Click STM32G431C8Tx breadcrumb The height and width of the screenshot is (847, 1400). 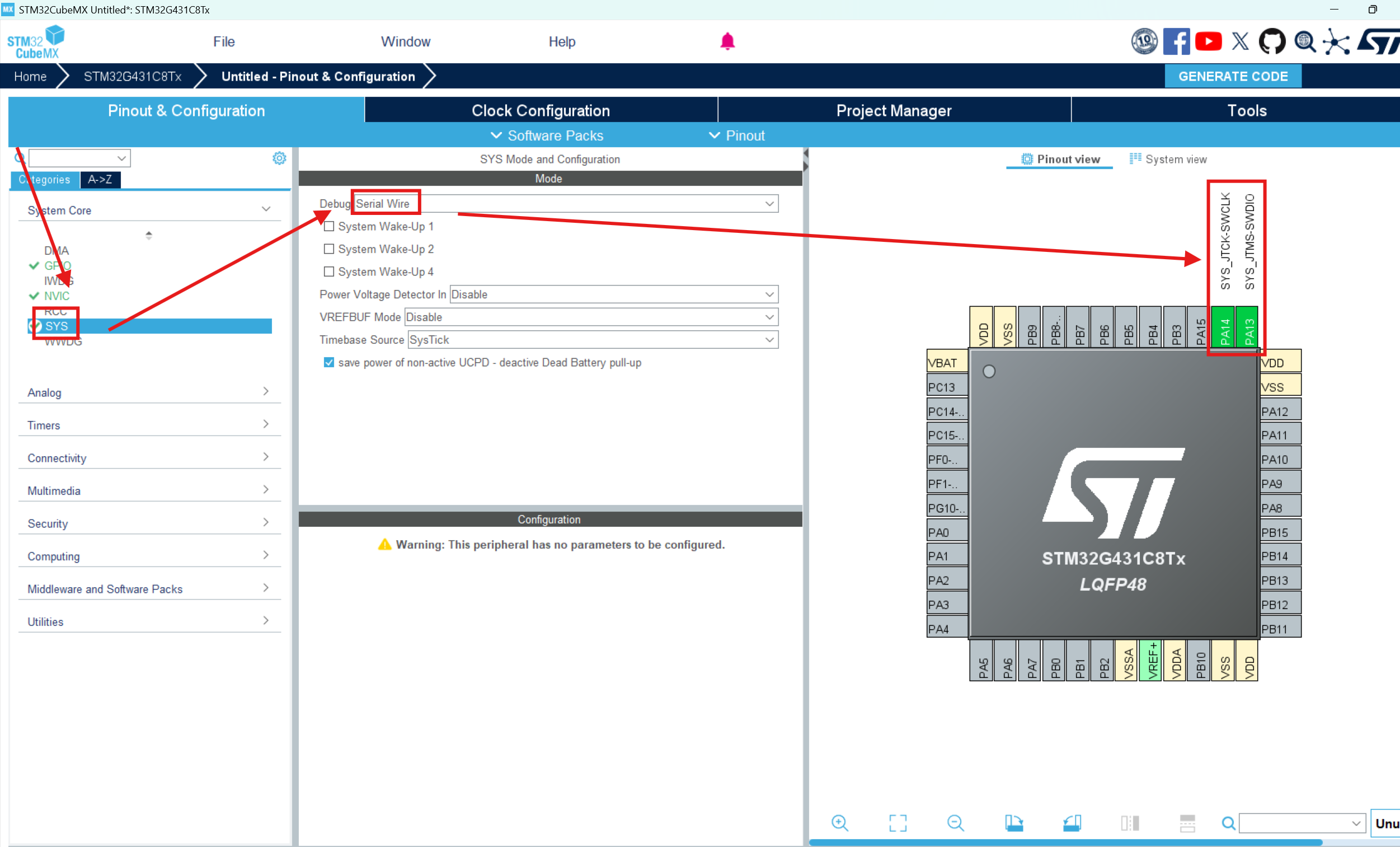tap(133, 76)
